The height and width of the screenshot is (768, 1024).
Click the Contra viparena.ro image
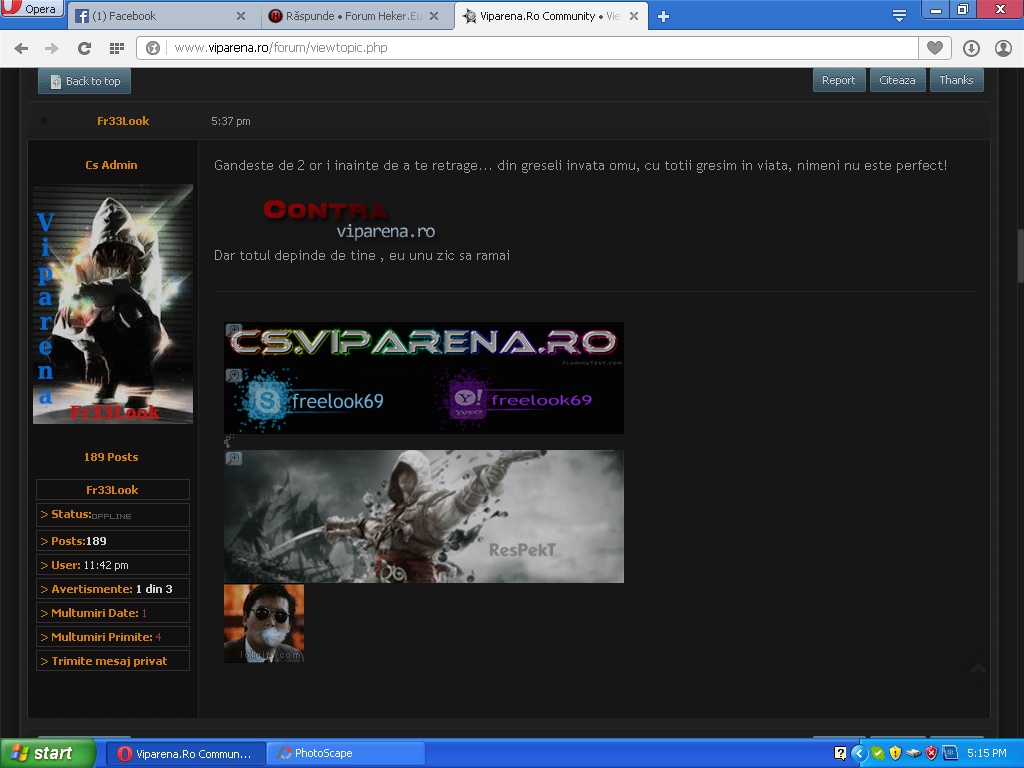[349, 219]
